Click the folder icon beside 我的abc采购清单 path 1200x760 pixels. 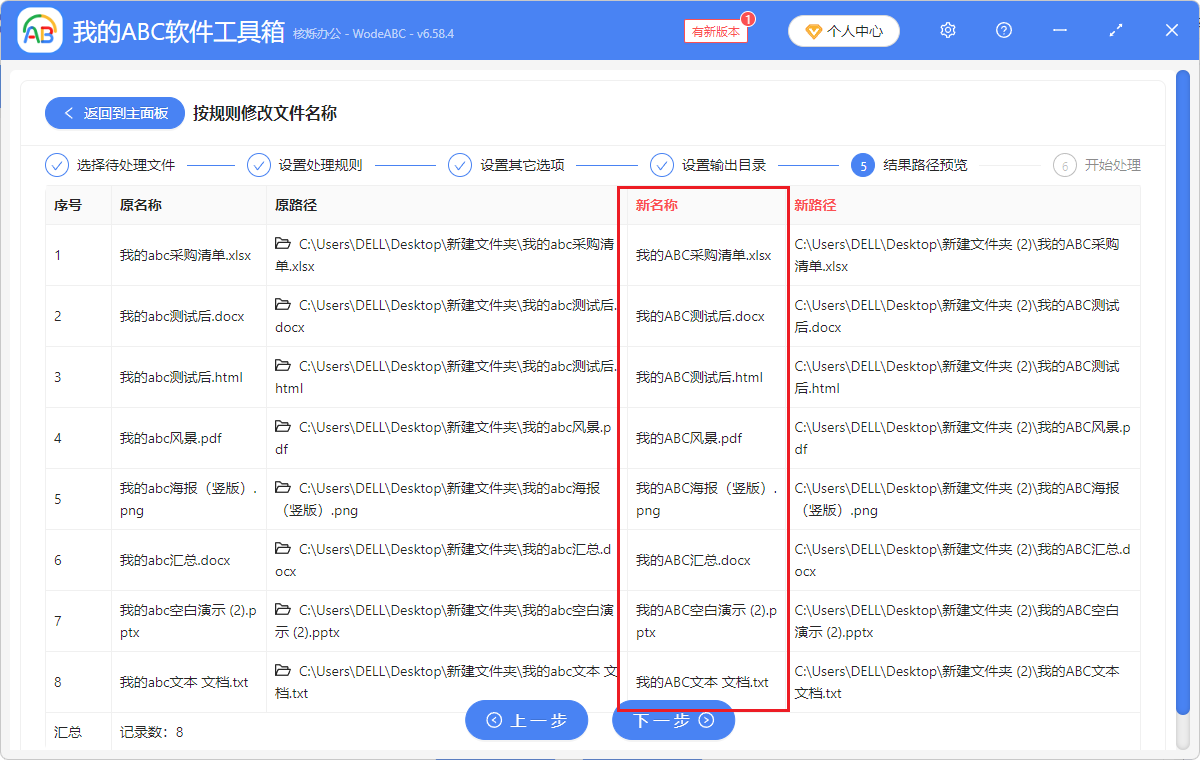[x=282, y=244]
